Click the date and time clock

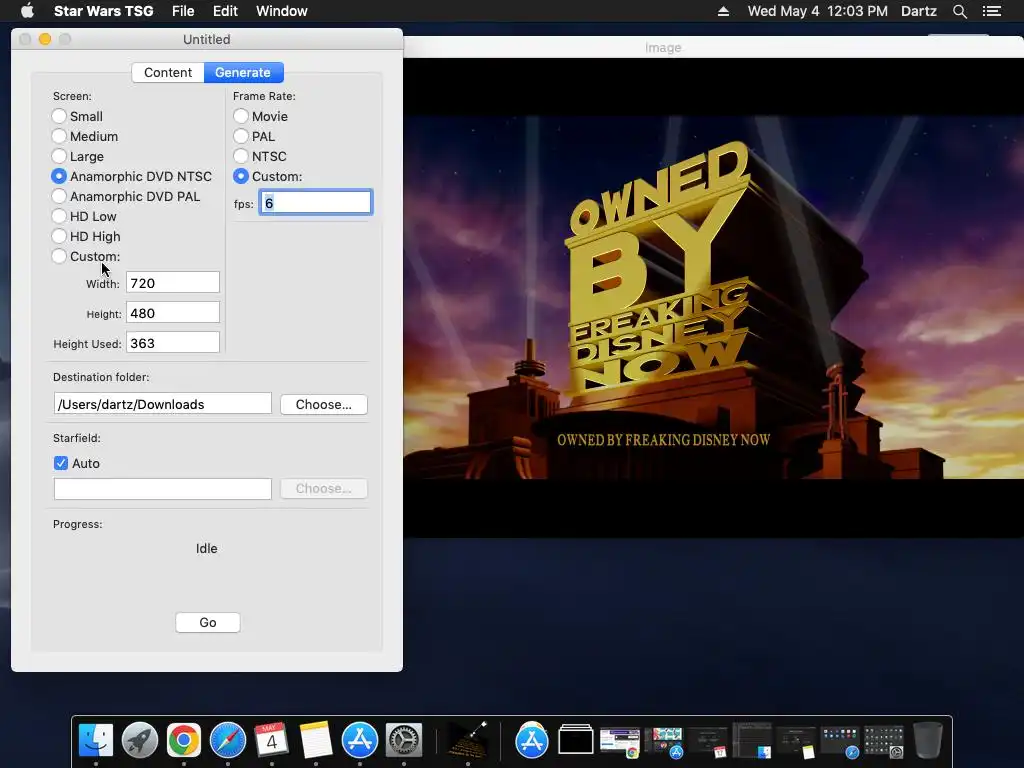(x=817, y=11)
